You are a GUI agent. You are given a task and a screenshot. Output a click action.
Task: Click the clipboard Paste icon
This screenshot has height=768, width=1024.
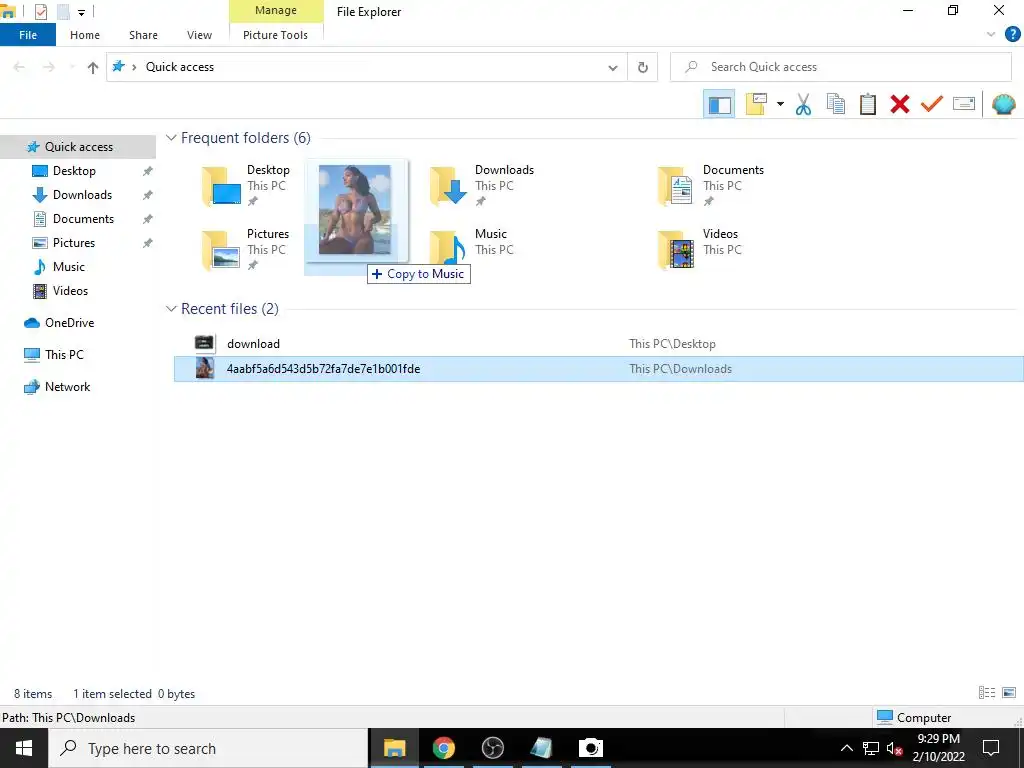867,104
